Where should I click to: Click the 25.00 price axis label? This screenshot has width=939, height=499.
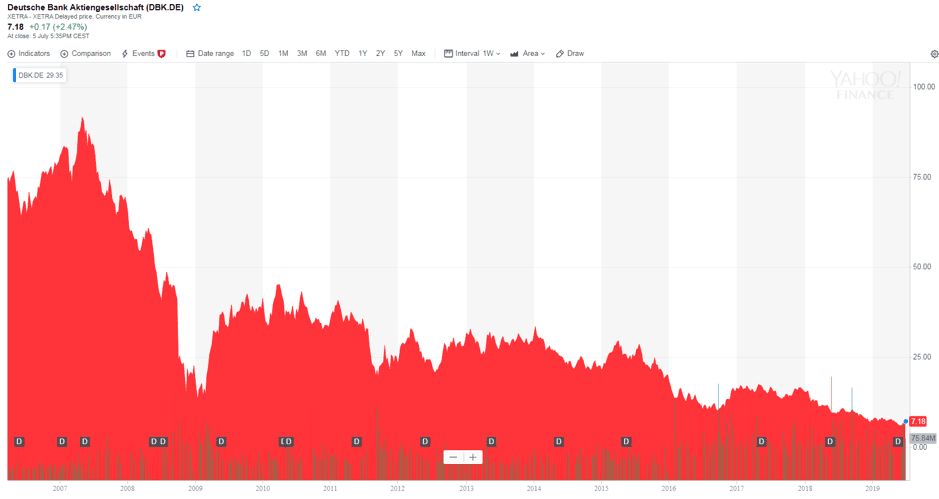(922, 357)
